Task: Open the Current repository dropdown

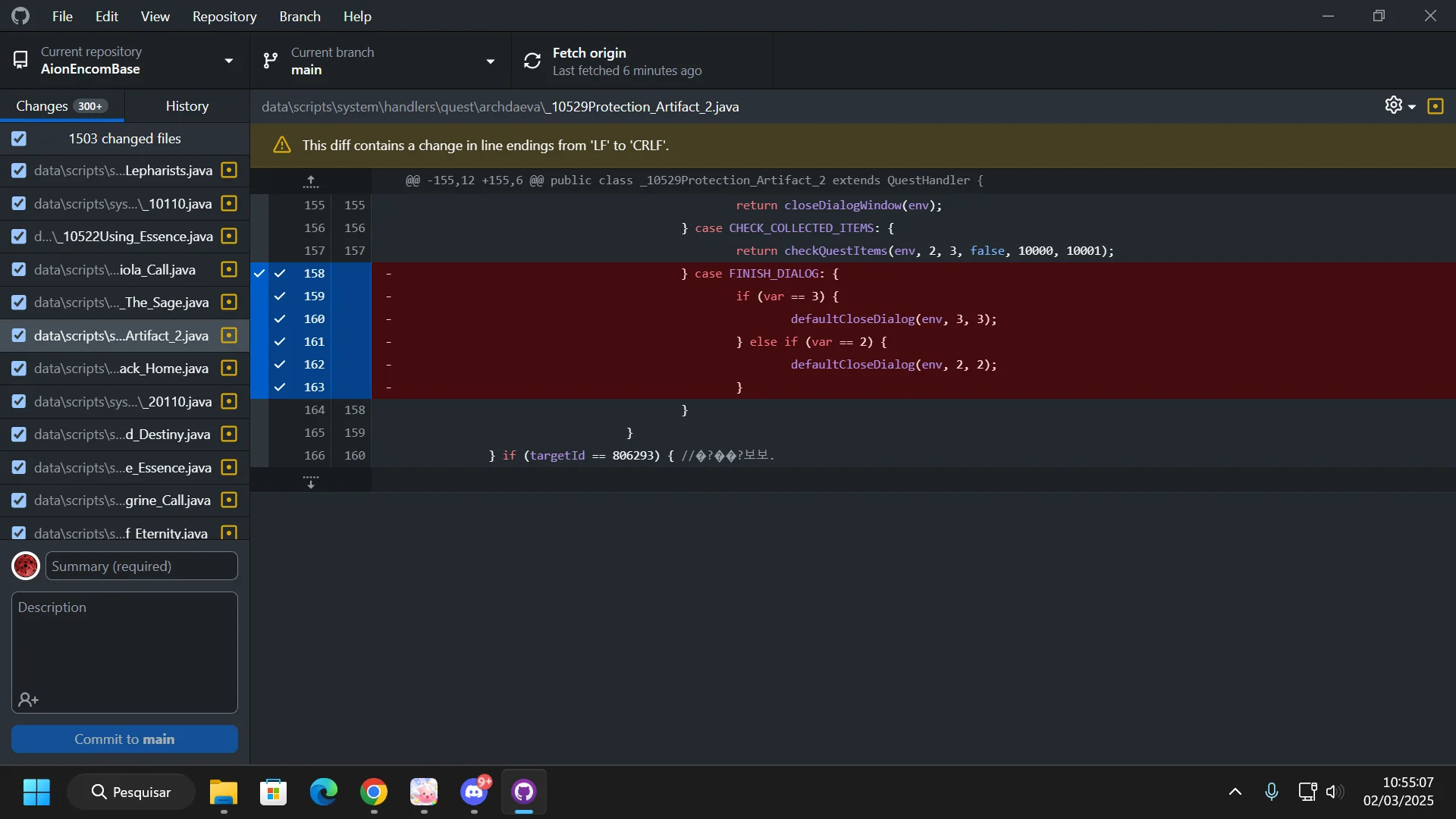Action: pyautogui.click(x=124, y=60)
